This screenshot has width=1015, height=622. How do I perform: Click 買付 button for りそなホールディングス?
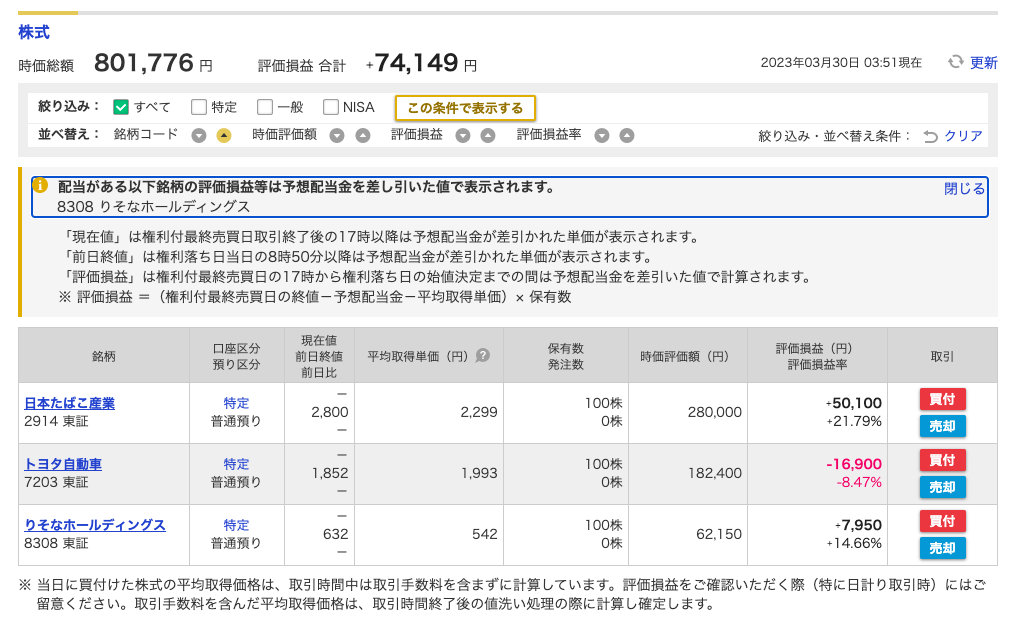942,521
